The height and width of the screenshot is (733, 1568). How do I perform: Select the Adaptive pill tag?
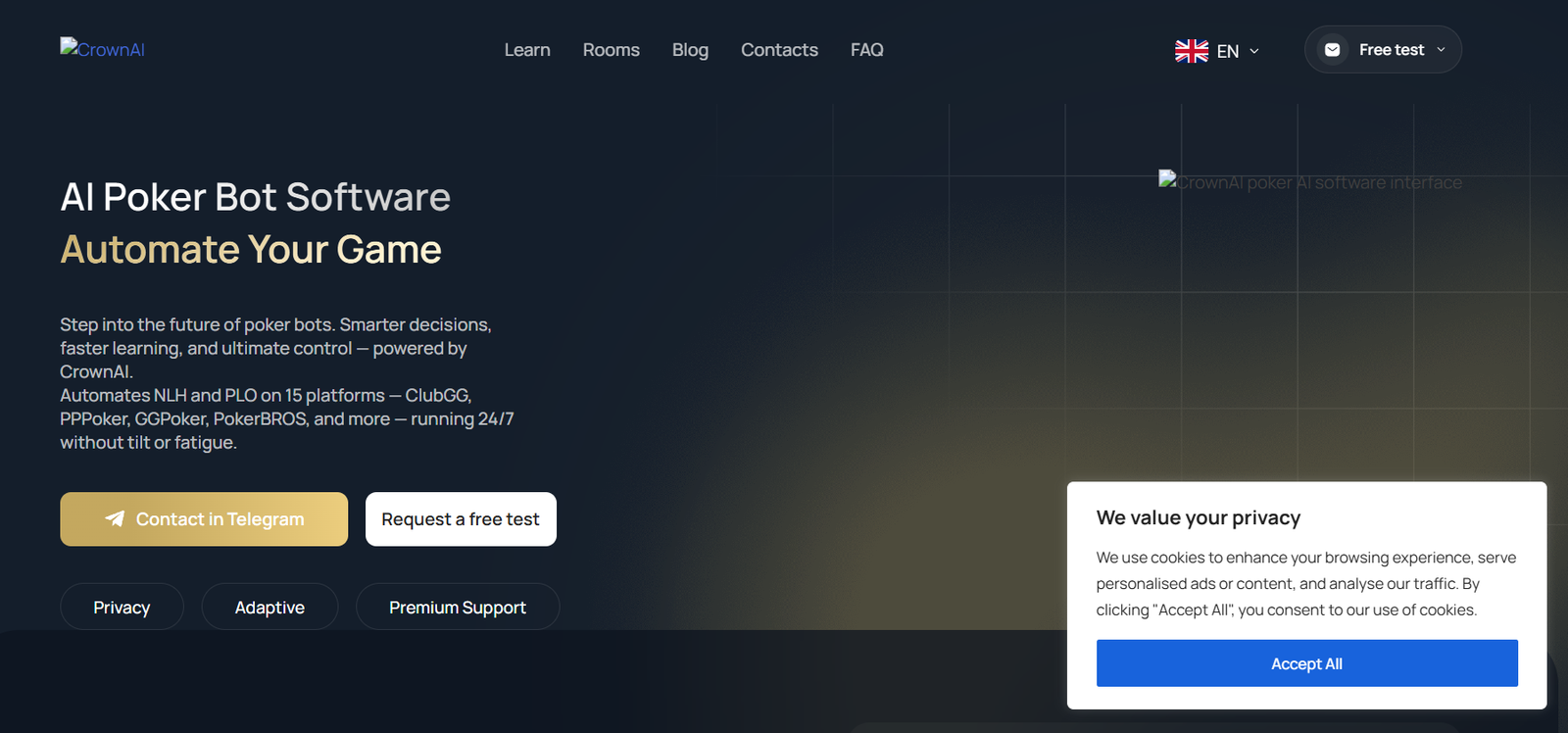click(x=269, y=608)
